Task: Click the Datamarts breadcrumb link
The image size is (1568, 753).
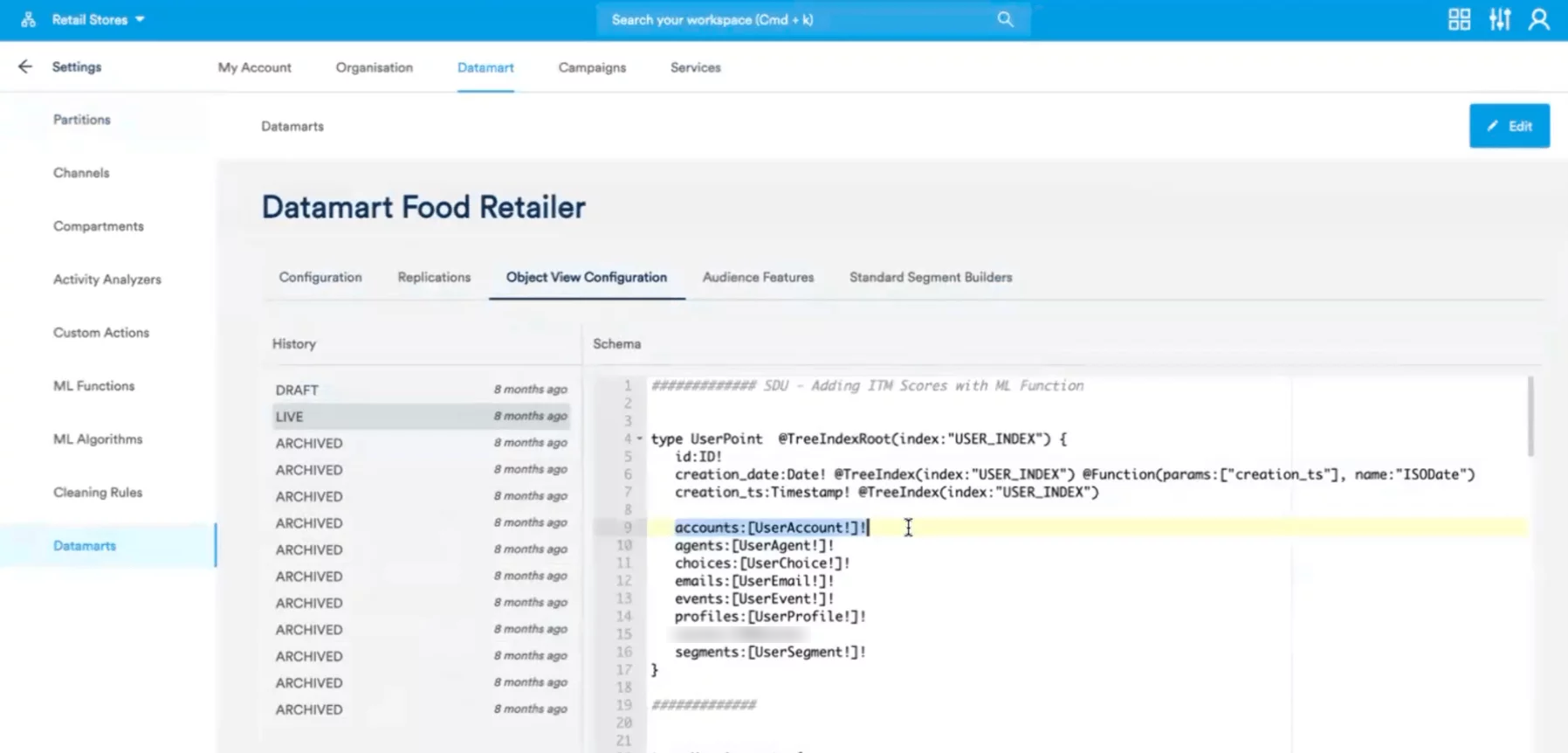Action: click(292, 127)
